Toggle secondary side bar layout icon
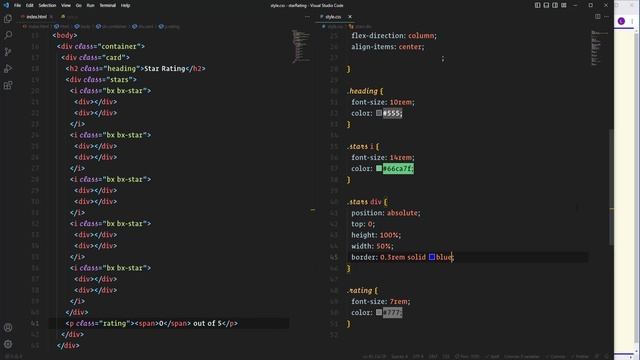Screen dimensions: 640x360 (x=555, y=5)
